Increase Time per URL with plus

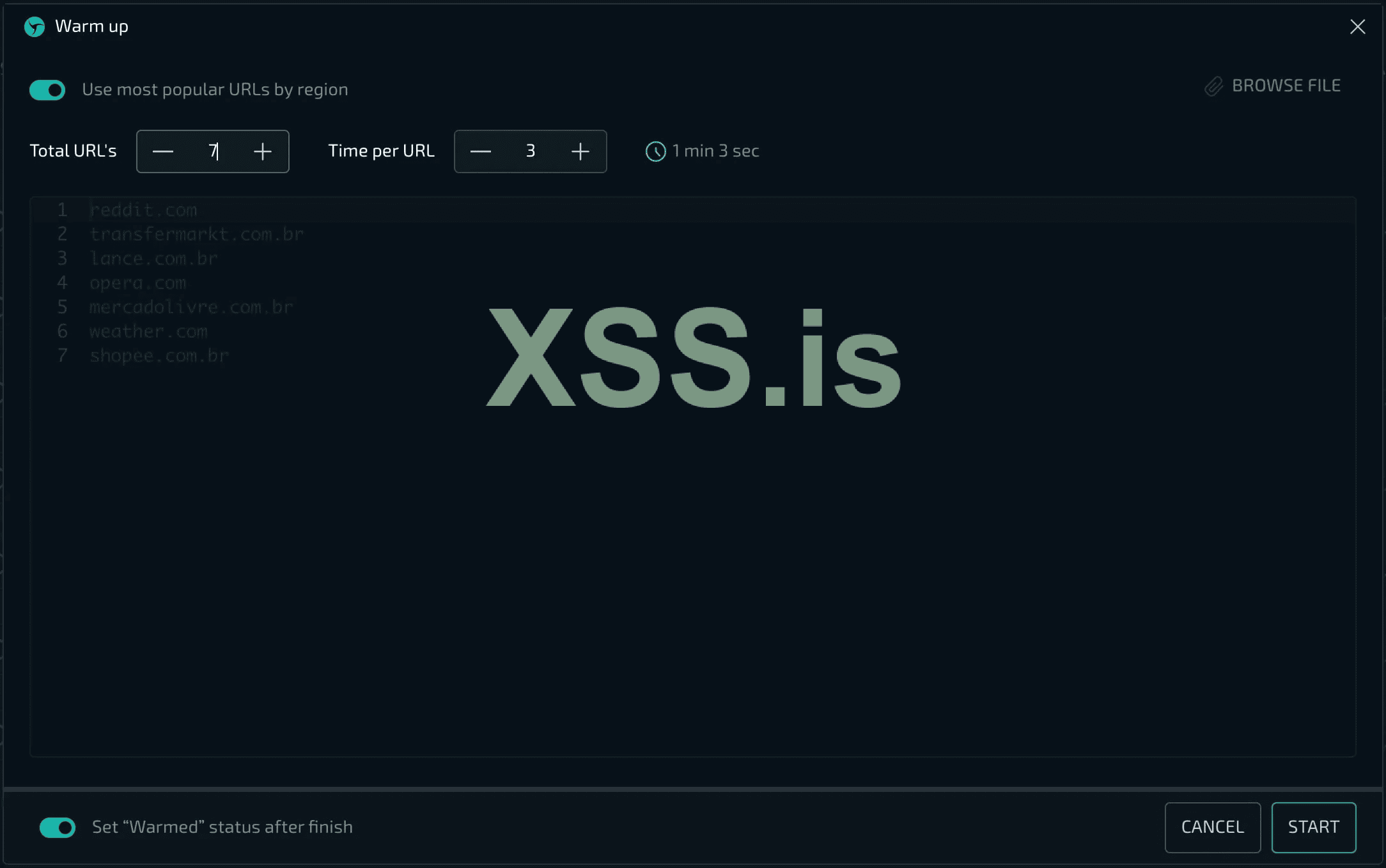coord(580,151)
